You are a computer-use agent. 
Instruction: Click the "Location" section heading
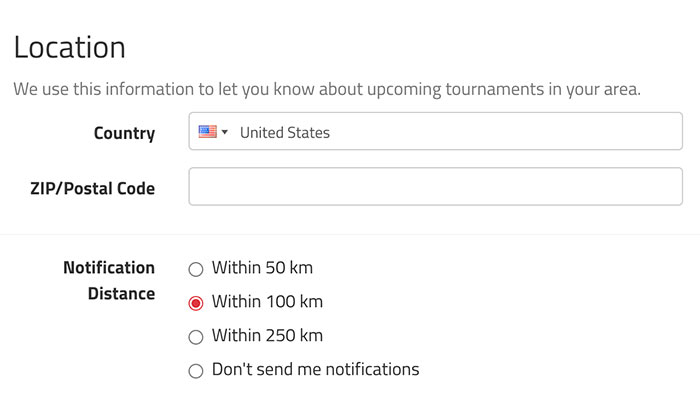click(x=70, y=47)
